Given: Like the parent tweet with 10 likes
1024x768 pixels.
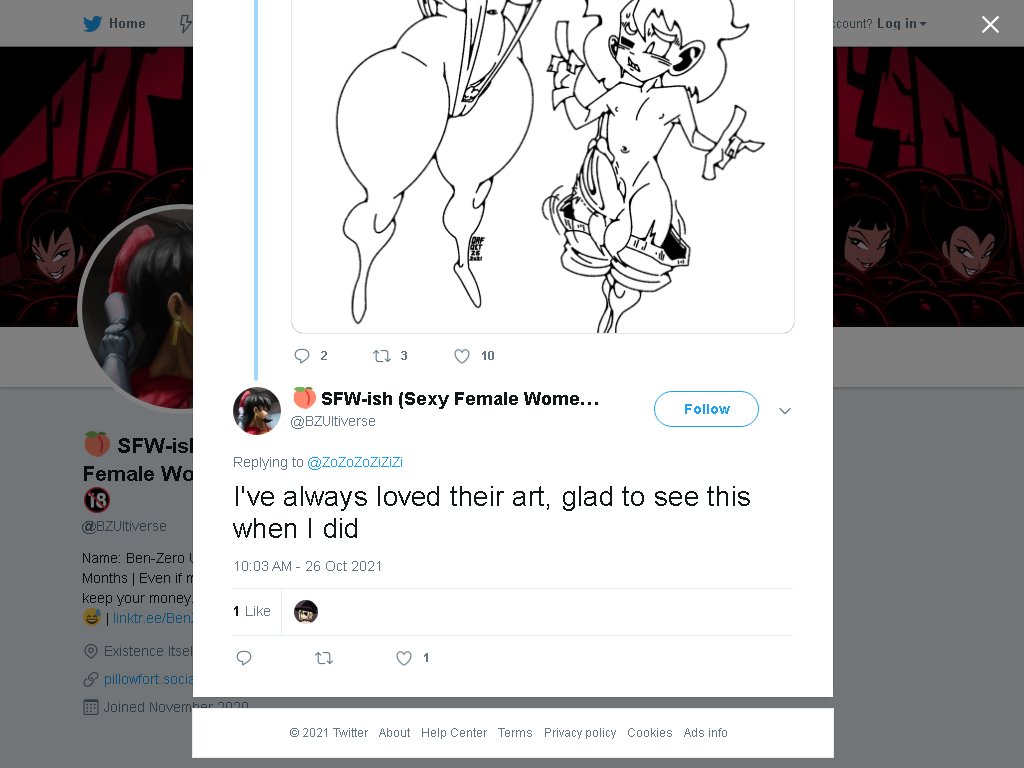Looking at the screenshot, I should point(462,356).
